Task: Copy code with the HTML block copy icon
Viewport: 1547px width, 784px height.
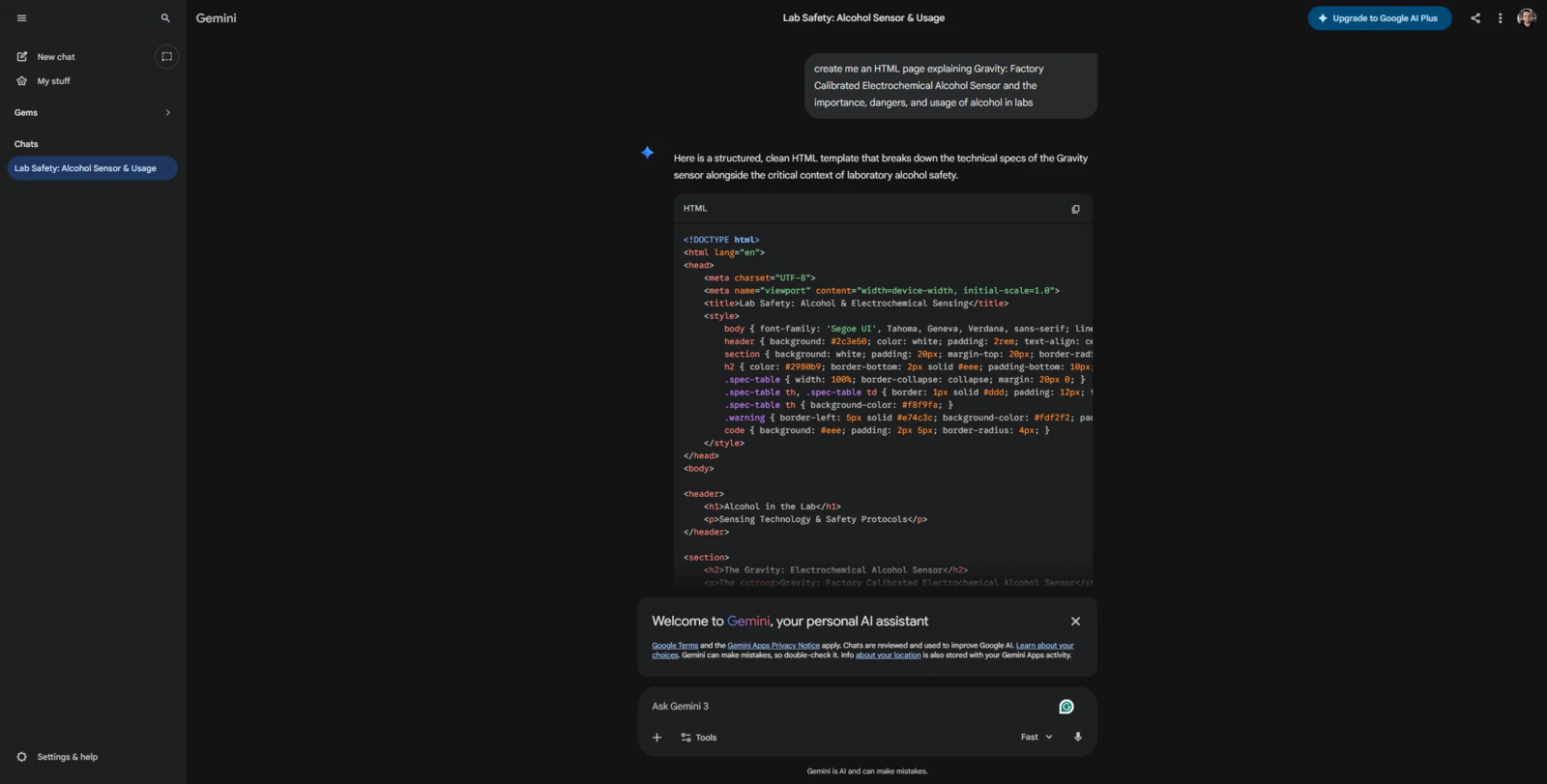Action: [x=1075, y=209]
